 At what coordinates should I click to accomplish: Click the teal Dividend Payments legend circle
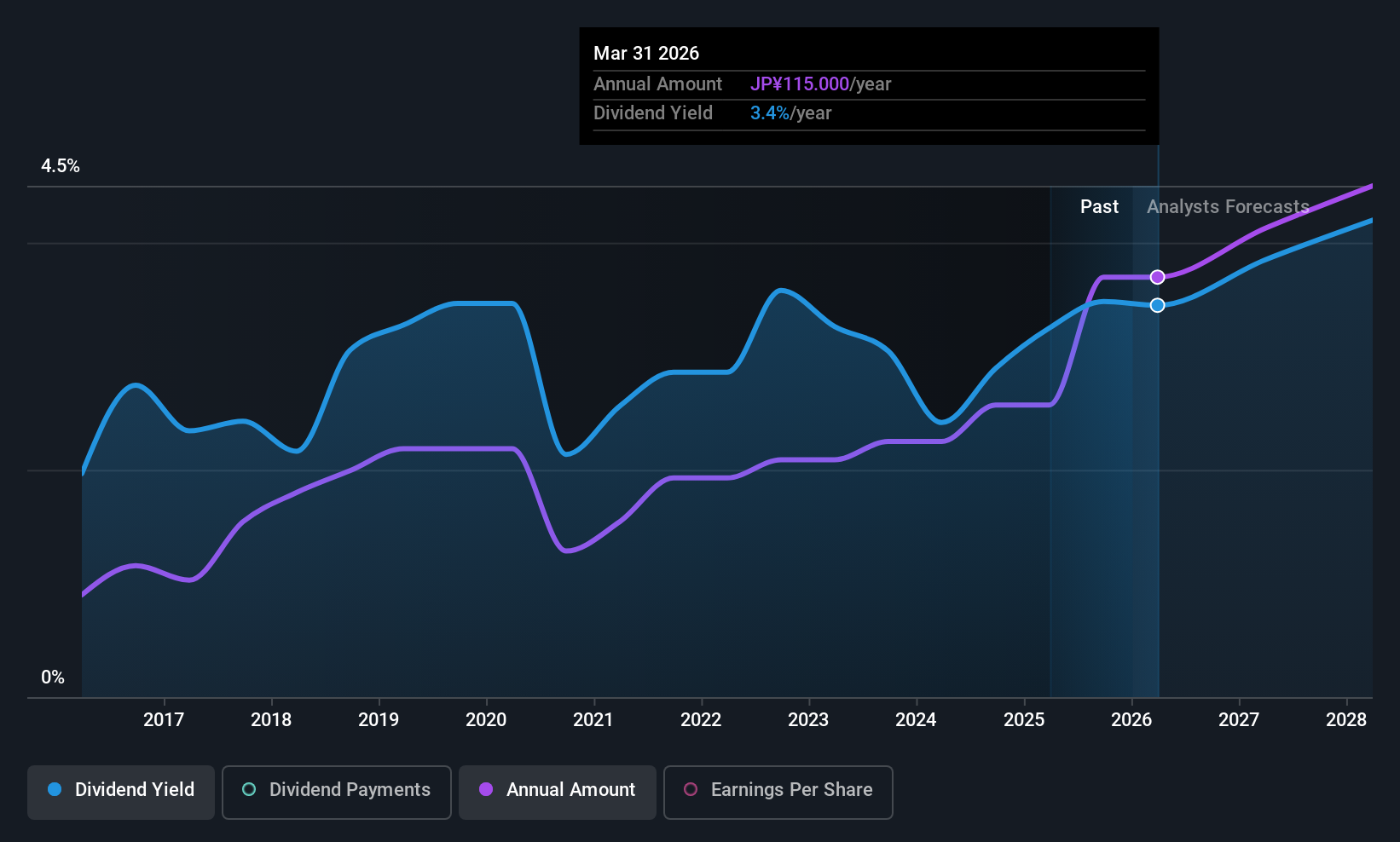(249, 789)
